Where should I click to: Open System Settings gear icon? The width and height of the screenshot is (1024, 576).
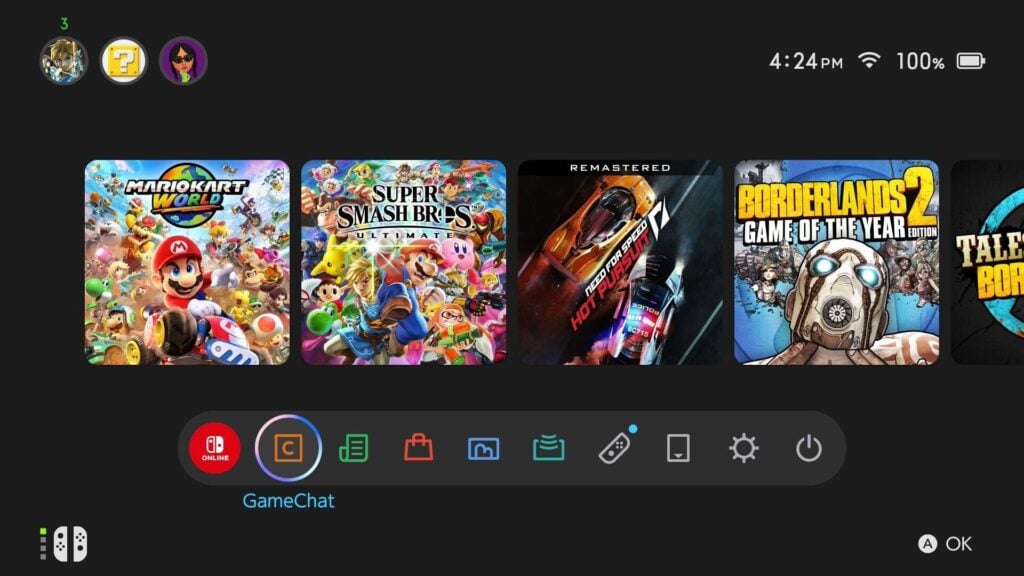pos(743,449)
